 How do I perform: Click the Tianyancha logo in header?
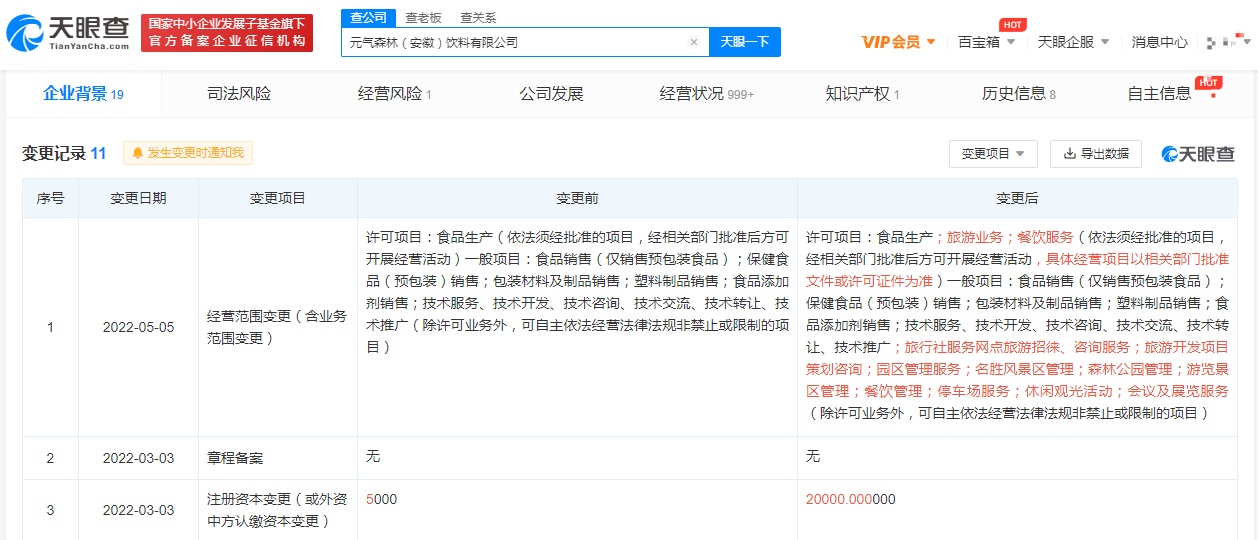[67, 33]
